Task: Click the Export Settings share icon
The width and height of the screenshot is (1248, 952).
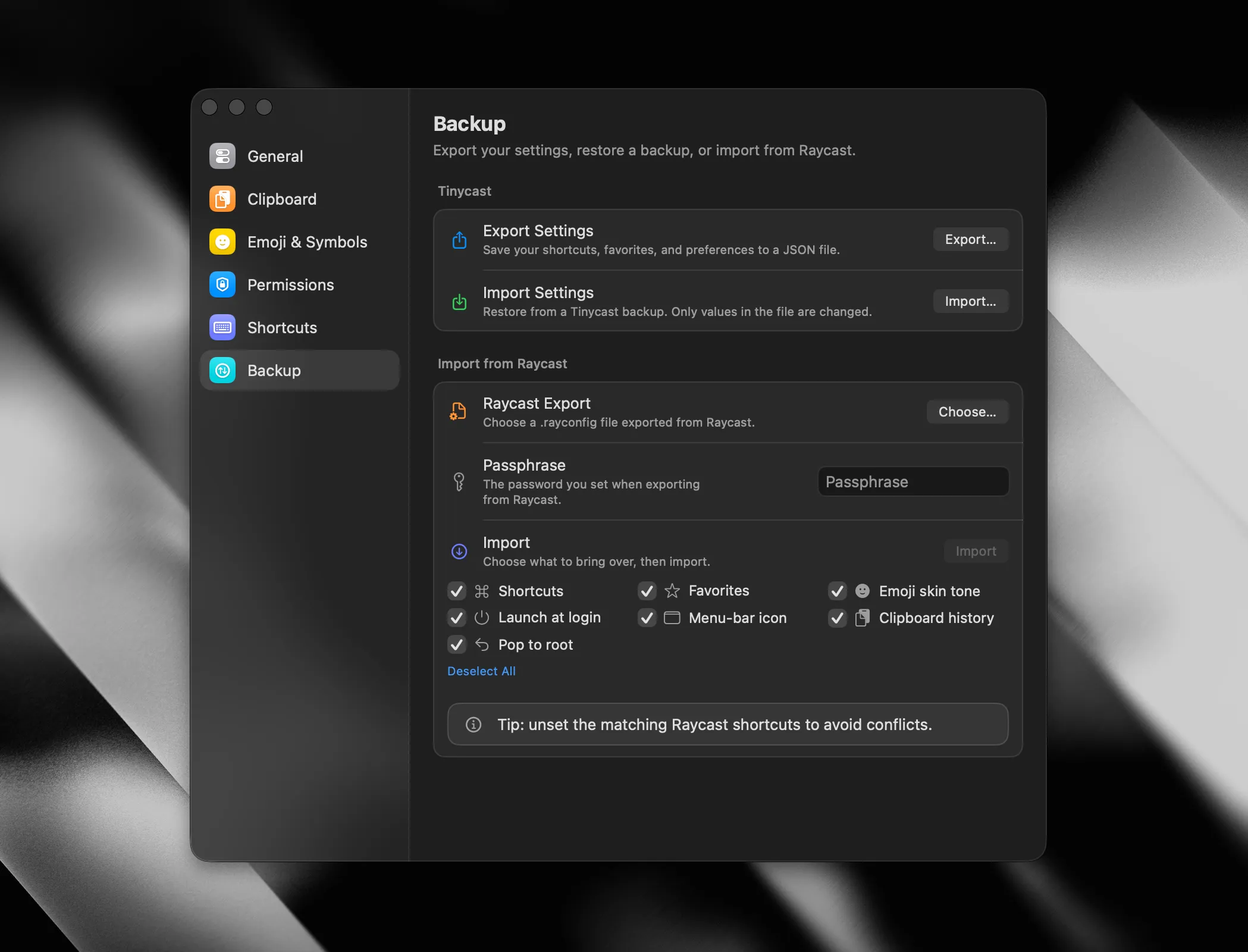Action: click(x=459, y=240)
